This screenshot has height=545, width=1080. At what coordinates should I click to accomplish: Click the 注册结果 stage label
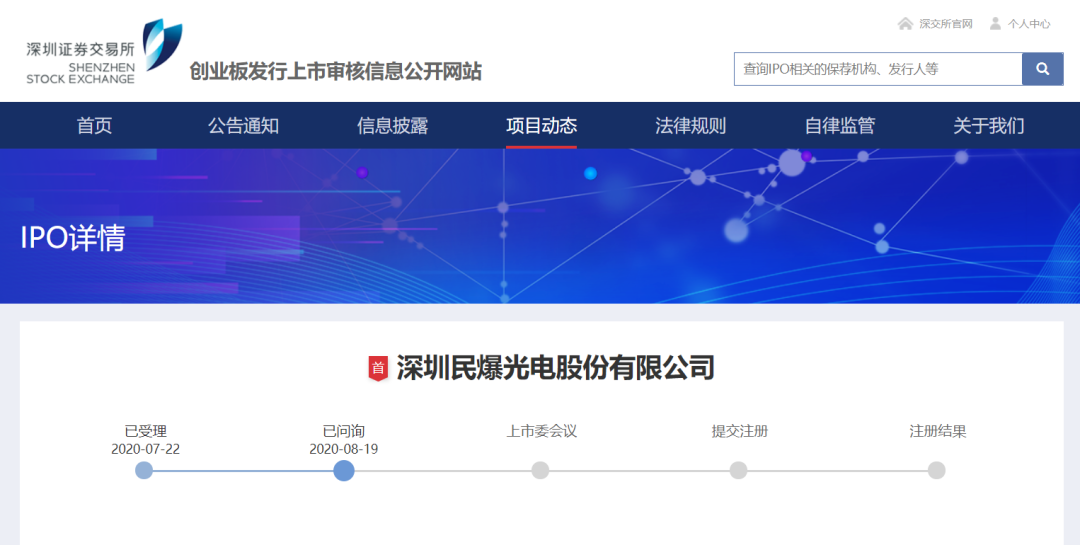click(x=937, y=431)
